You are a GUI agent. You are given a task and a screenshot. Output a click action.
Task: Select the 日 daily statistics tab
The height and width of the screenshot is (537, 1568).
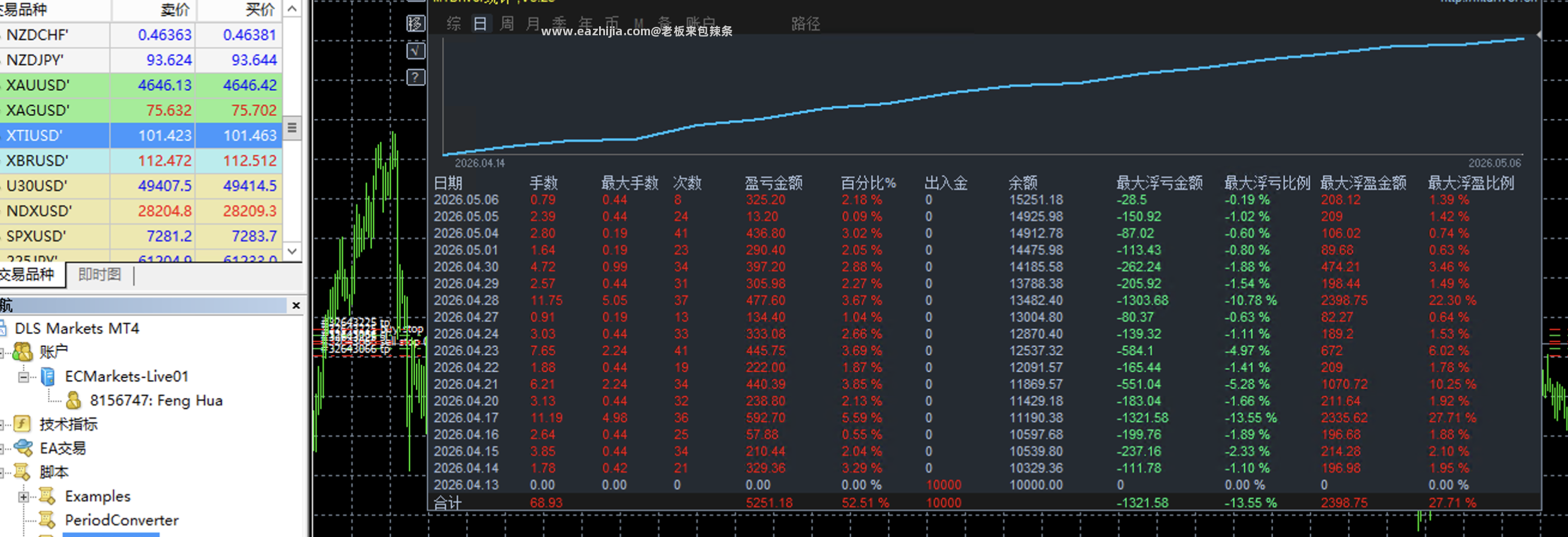(480, 24)
